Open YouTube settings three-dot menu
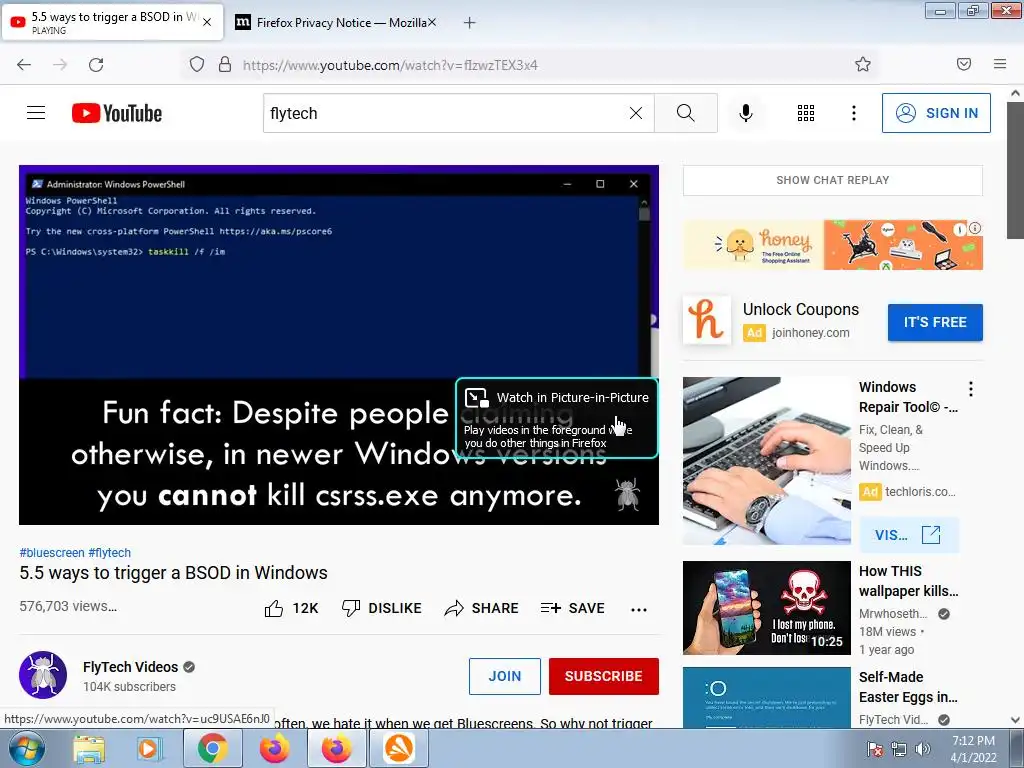Image resolution: width=1024 pixels, height=768 pixels. [854, 113]
